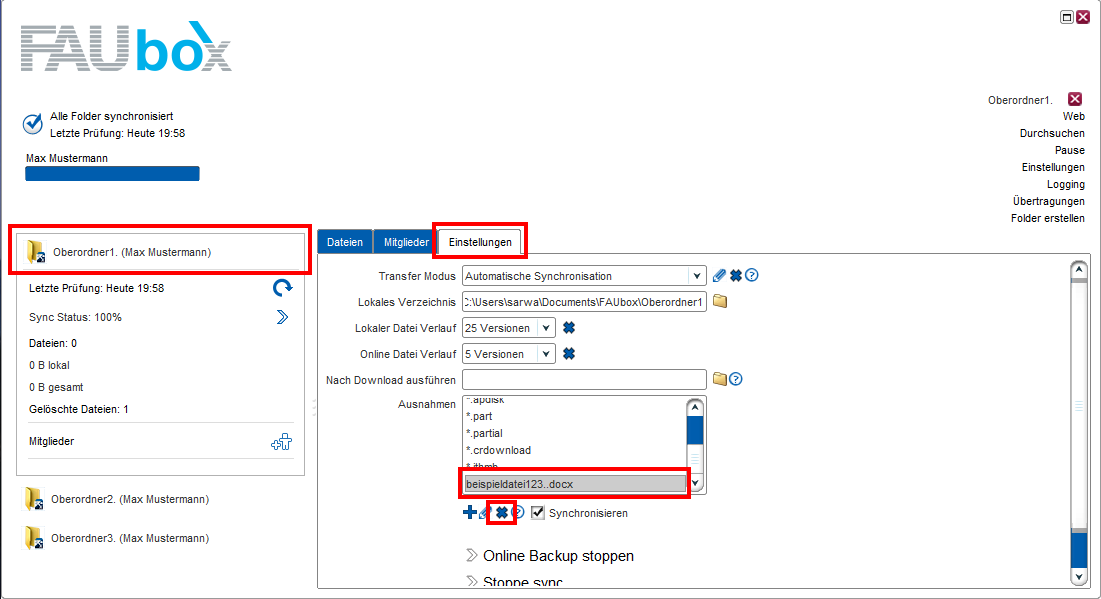Select the *.crdownload exception entry

(499, 450)
